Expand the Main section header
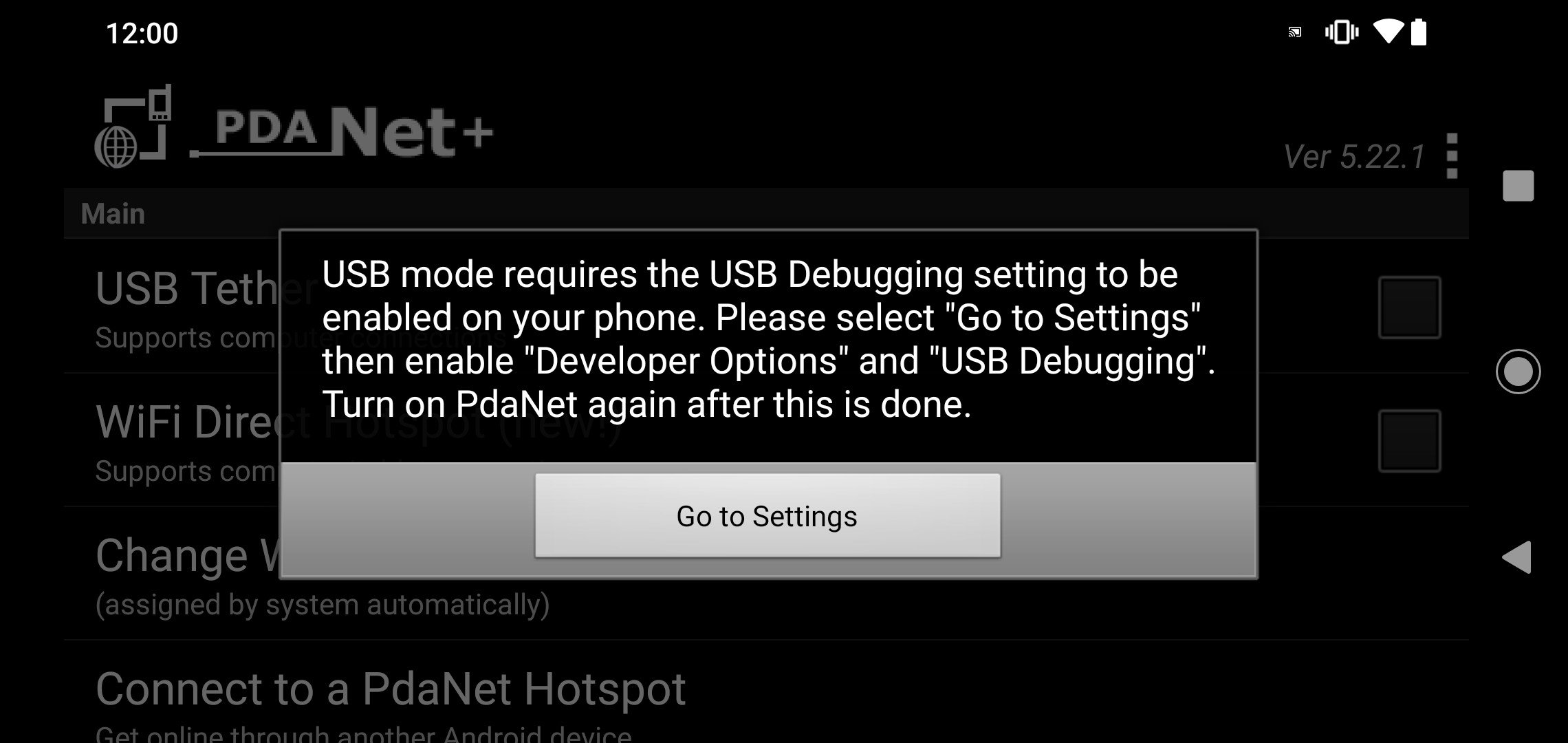The height and width of the screenshot is (743, 1568). tap(113, 213)
